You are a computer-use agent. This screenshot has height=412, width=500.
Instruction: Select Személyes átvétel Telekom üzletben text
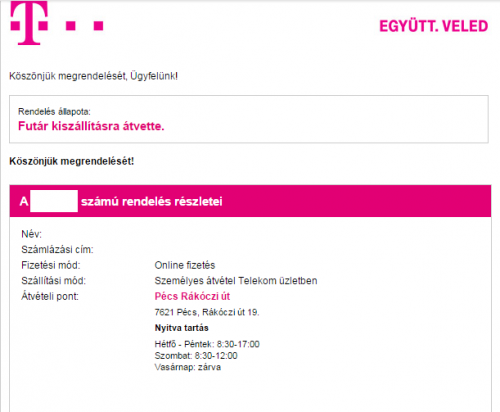coord(236,281)
